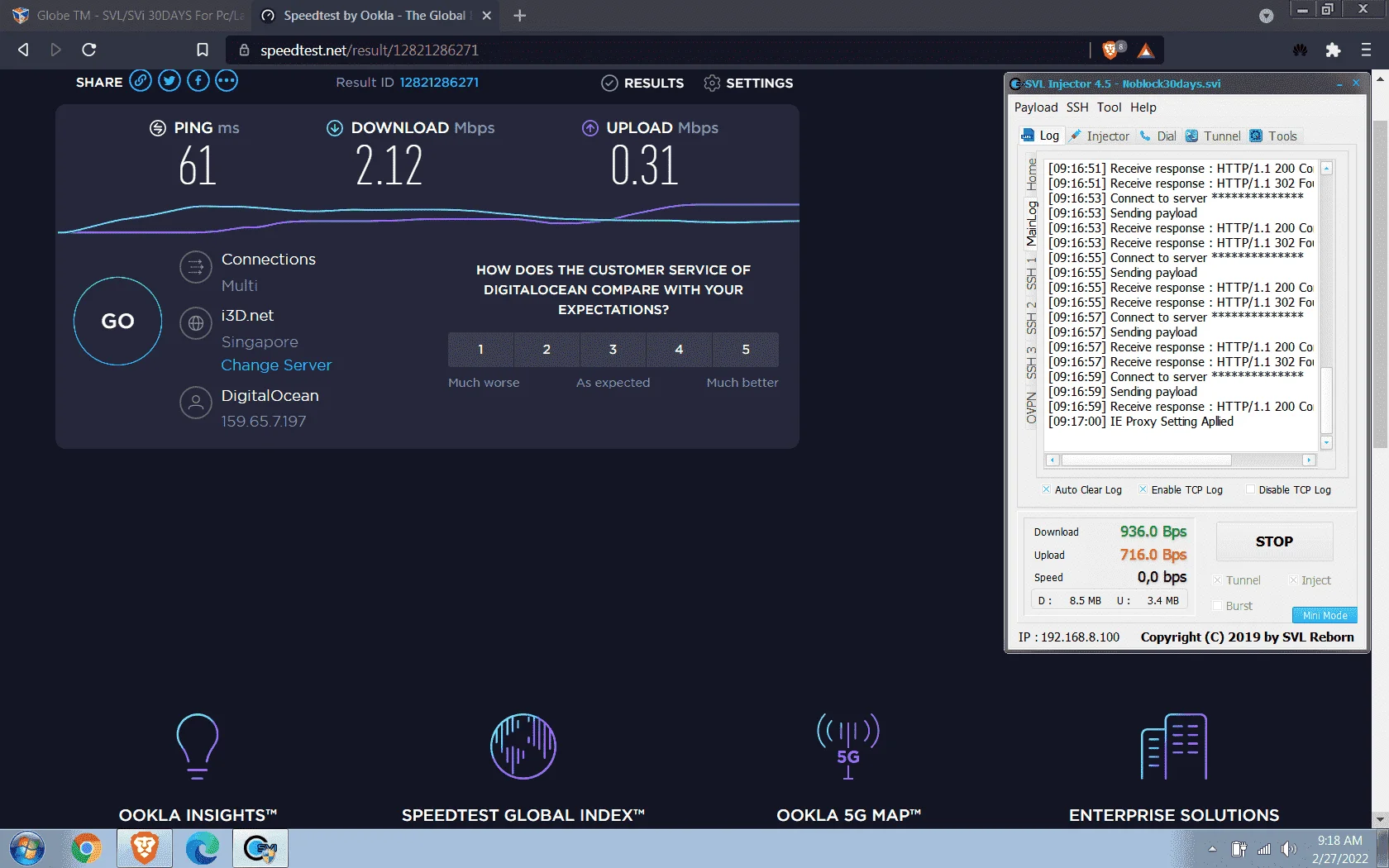Reload the Speedtest page
Image resolution: width=1389 pixels, height=868 pixels.
[89, 50]
